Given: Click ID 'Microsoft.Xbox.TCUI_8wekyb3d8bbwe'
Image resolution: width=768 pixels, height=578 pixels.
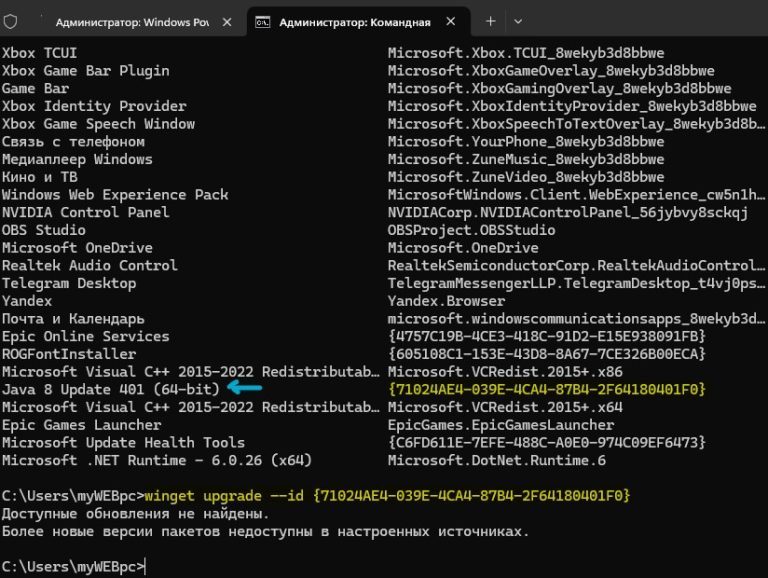Looking at the screenshot, I should [x=526, y=53].
